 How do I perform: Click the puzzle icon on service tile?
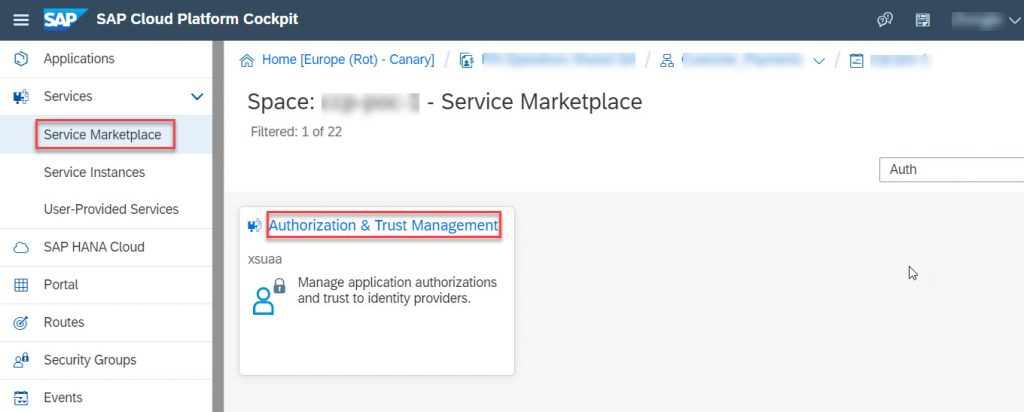255,226
